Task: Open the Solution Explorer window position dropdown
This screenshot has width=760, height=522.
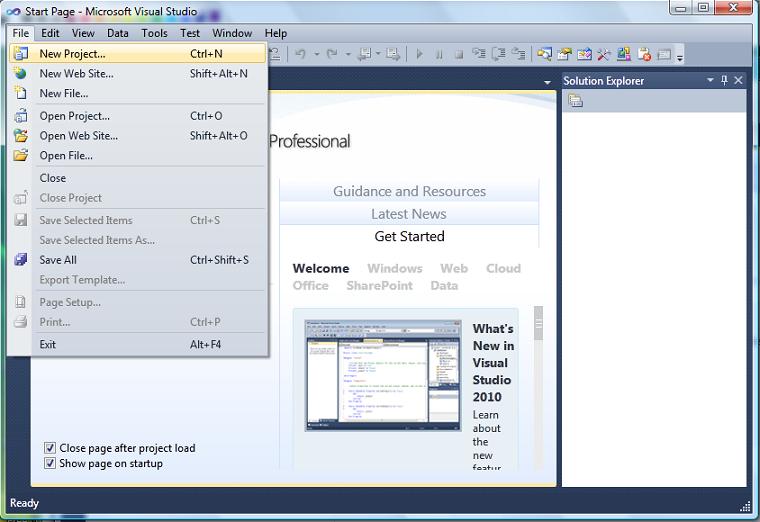Action: click(x=710, y=80)
